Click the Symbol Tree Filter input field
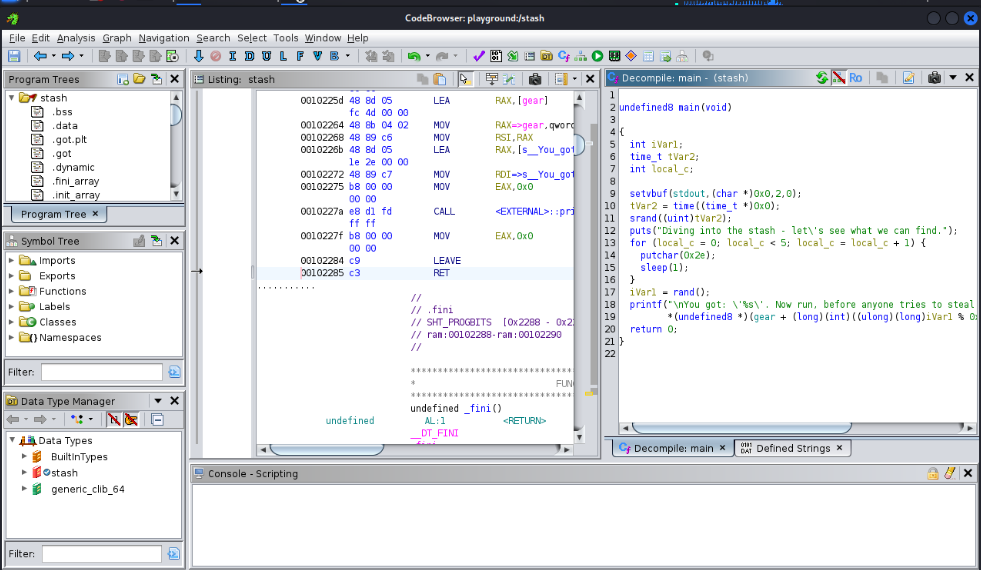Viewport: 981px width, 570px height. tap(101, 372)
